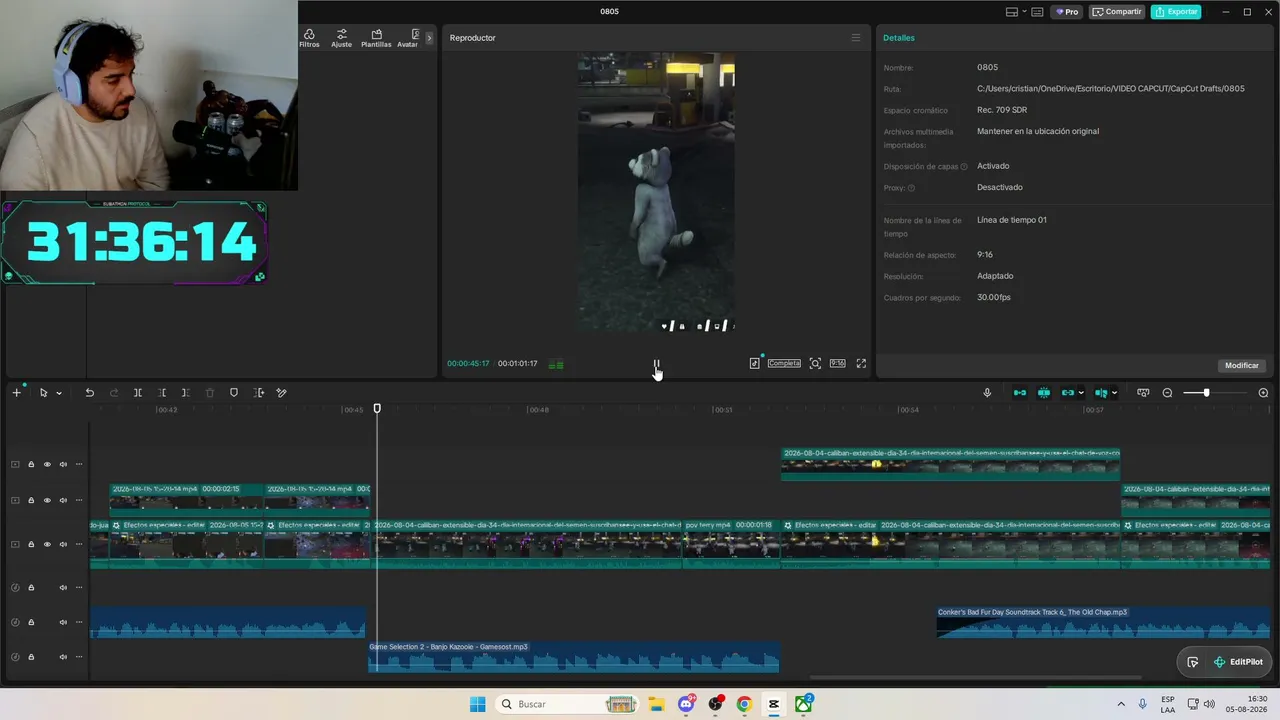Image resolution: width=1280 pixels, height=720 pixels.
Task: Redo the last undone edit
Action: click(x=114, y=393)
